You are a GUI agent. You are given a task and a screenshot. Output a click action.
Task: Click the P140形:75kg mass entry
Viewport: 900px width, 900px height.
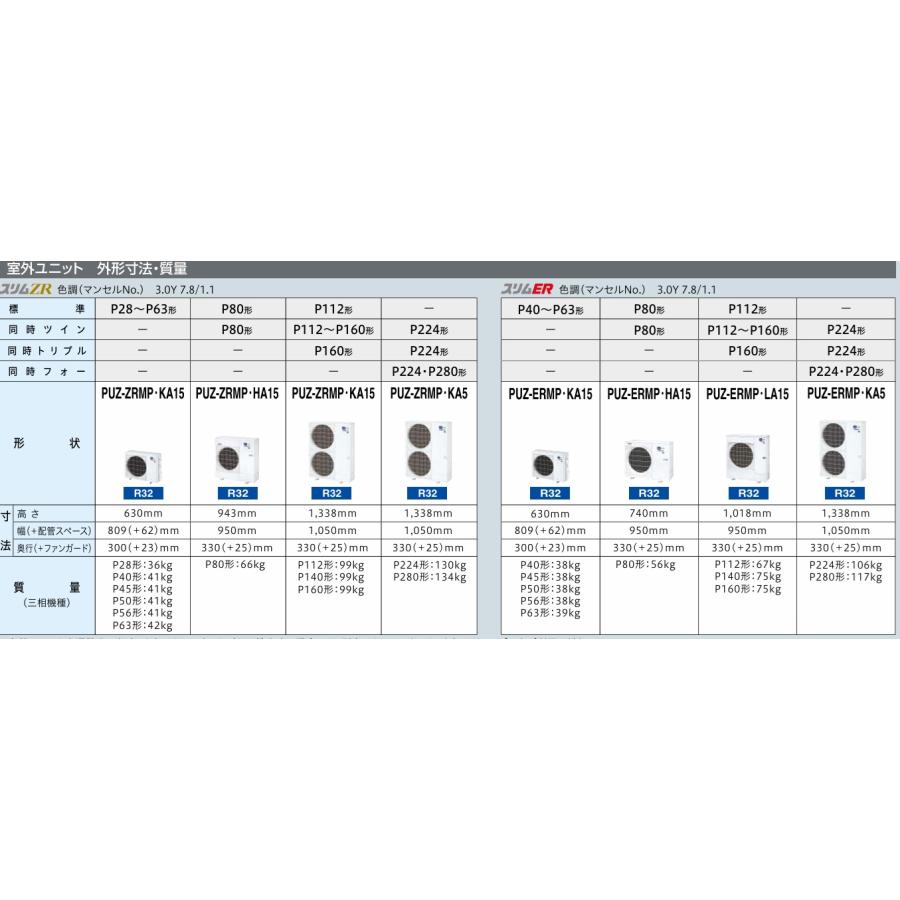(747, 576)
